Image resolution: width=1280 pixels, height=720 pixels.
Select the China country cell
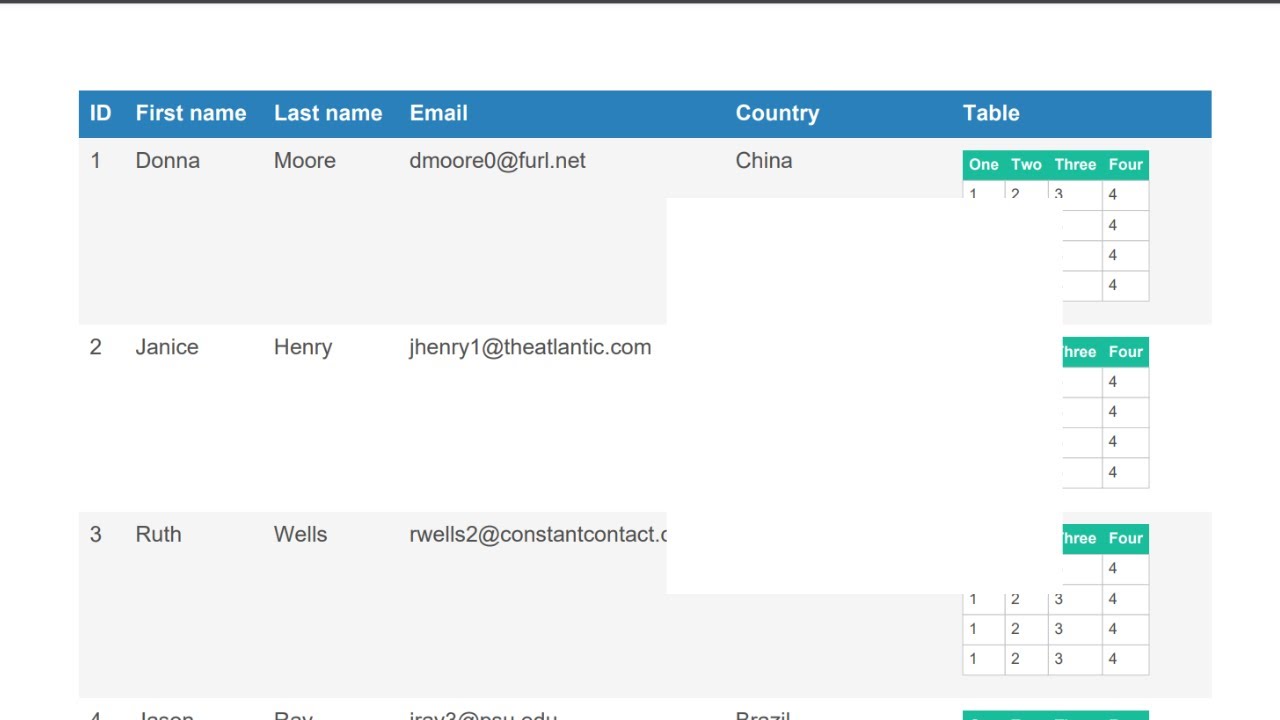click(763, 161)
